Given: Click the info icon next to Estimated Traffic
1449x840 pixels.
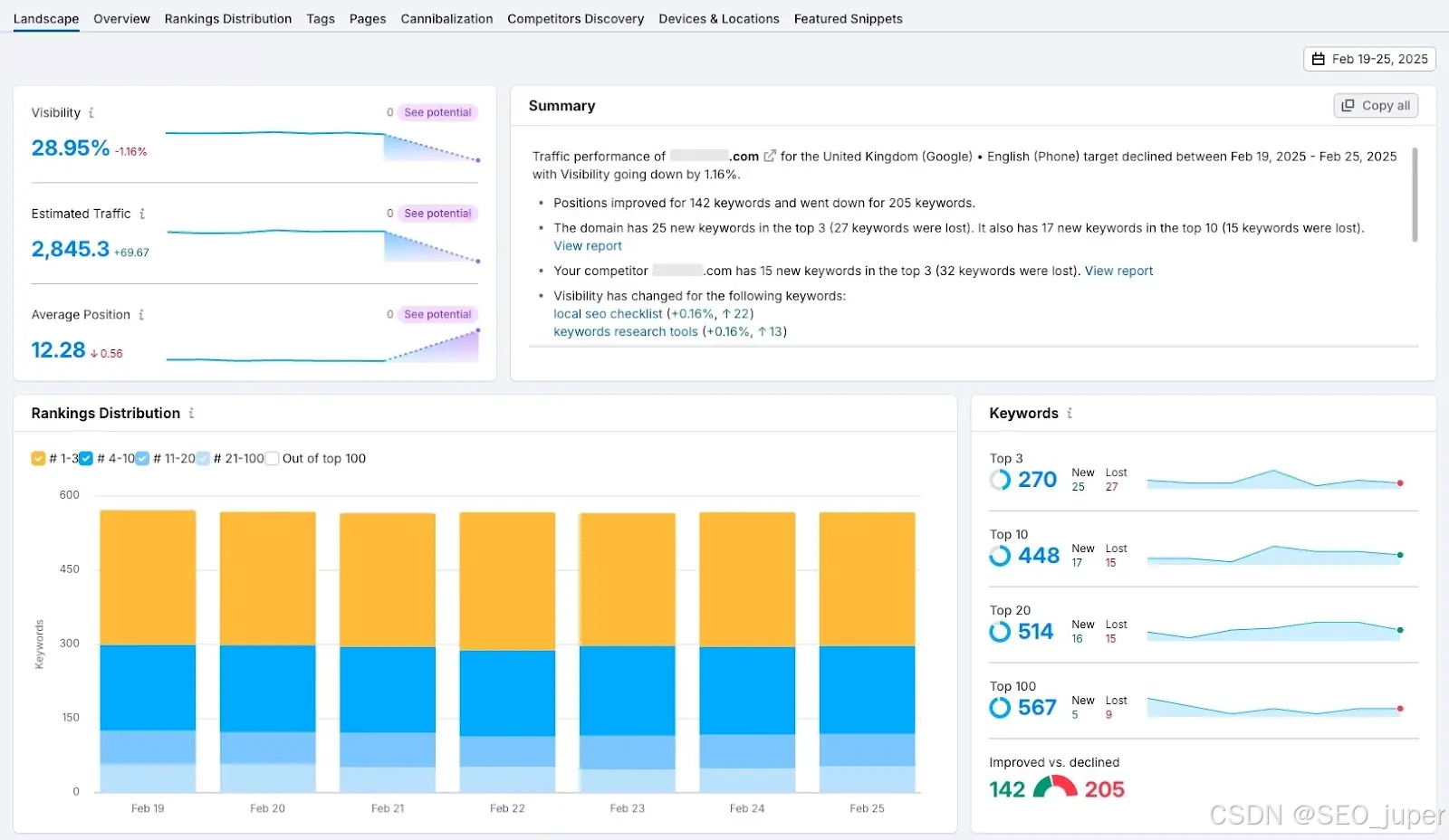Looking at the screenshot, I should 141,214.
